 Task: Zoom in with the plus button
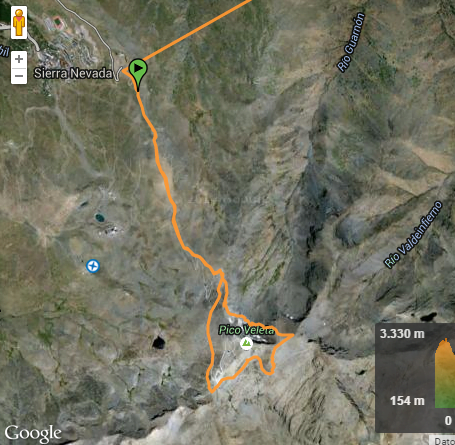[x=19, y=59]
